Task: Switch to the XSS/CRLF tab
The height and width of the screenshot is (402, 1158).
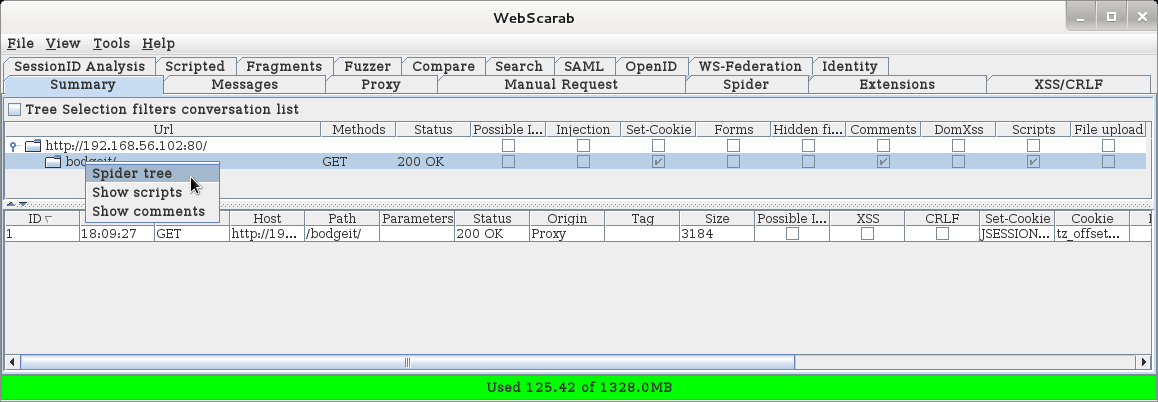Action: coord(1069,84)
